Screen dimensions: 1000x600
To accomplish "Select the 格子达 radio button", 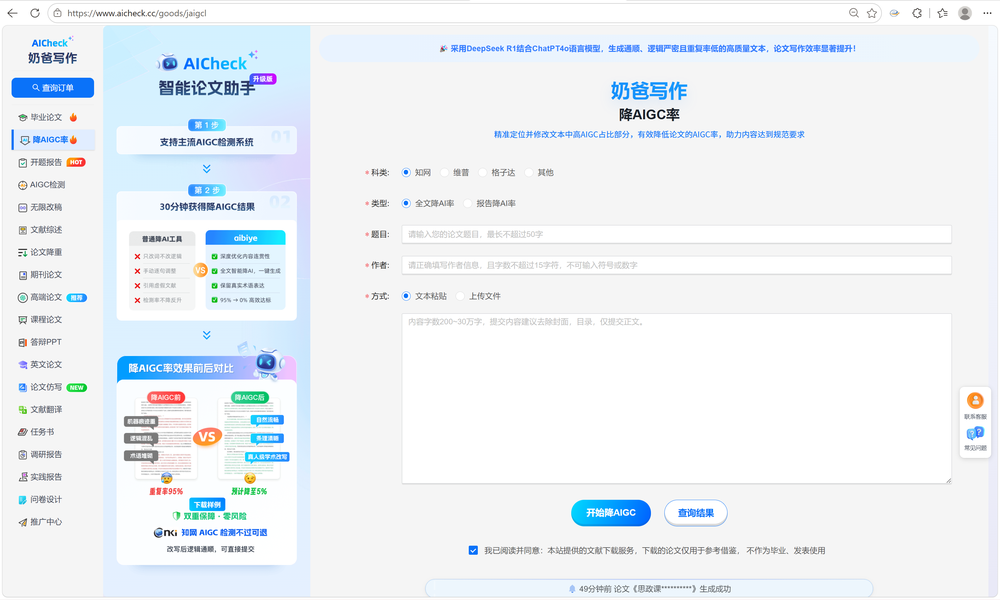I will click(x=483, y=173).
